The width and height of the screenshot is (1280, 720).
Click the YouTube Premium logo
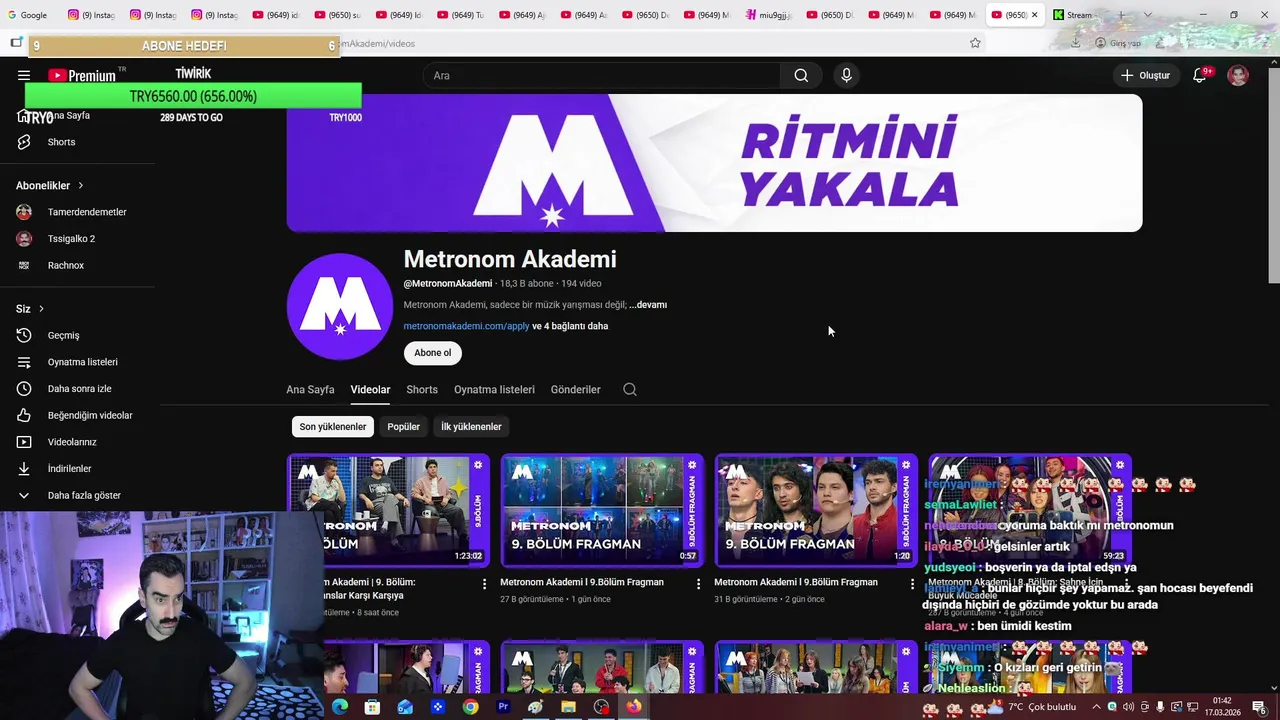(x=82, y=75)
